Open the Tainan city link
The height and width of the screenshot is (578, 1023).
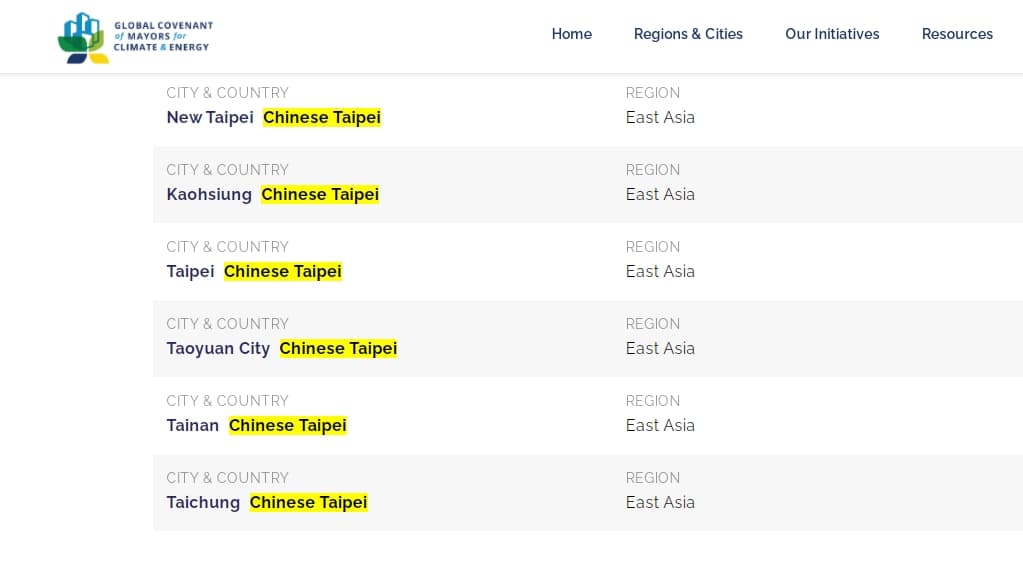tap(192, 425)
